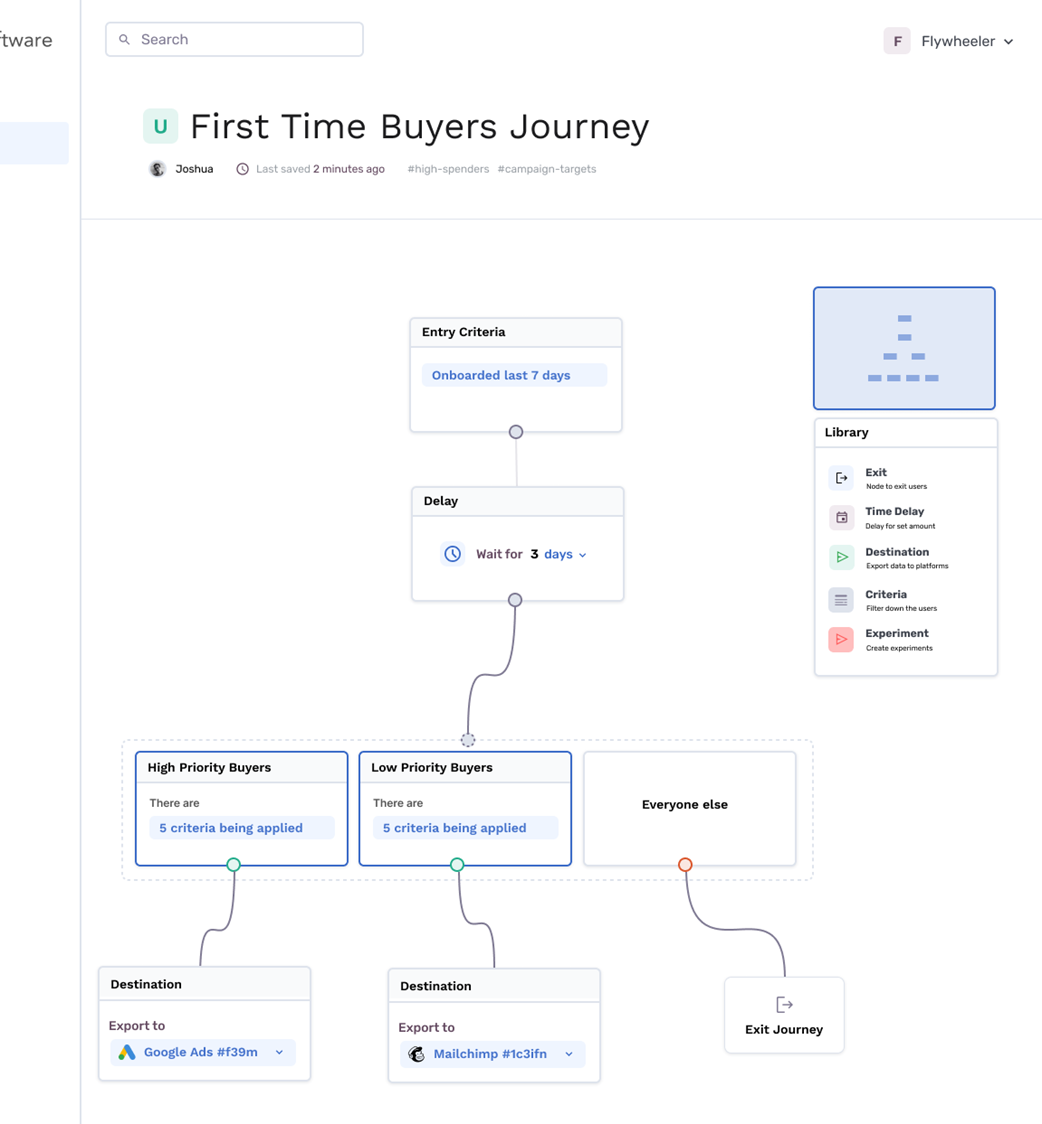Click the journey minimap thumbnail
This screenshot has width=1042, height=1124.
[904, 348]
